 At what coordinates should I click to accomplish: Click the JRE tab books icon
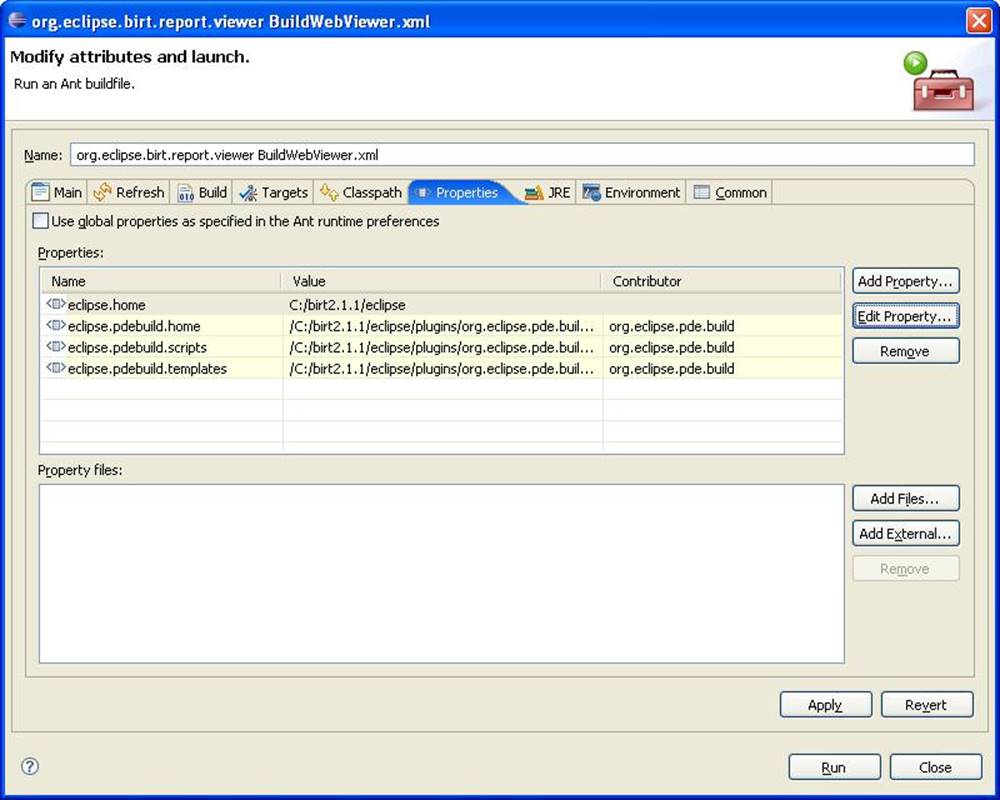534,193
